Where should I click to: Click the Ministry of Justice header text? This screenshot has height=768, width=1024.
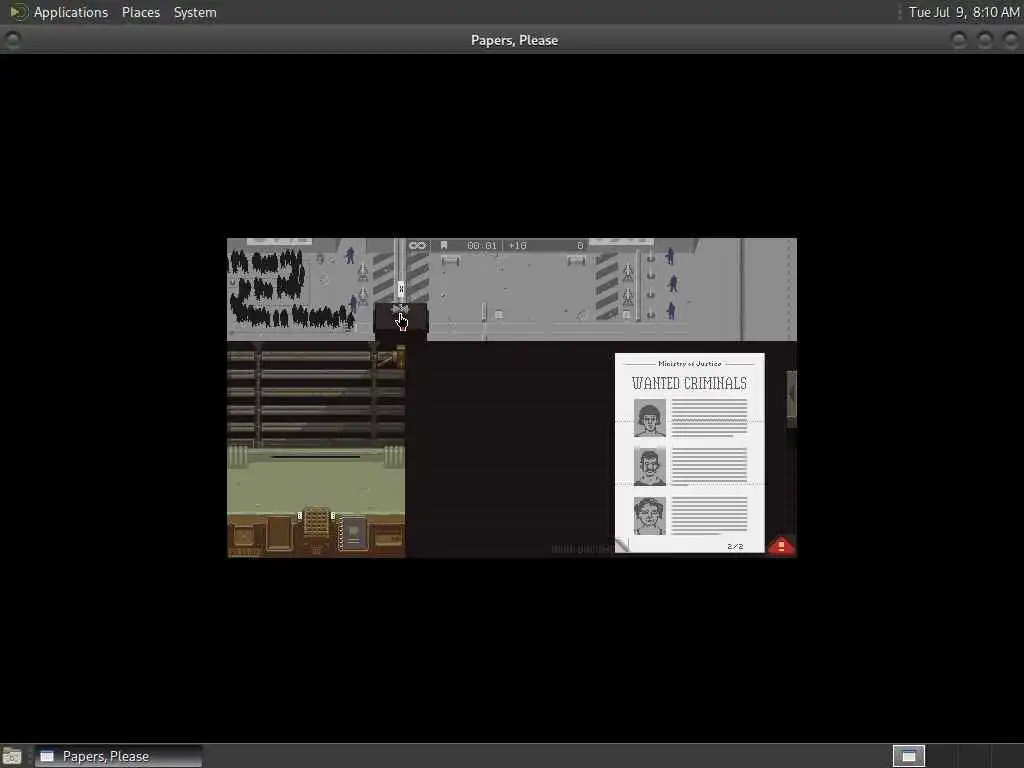point(690,364)
